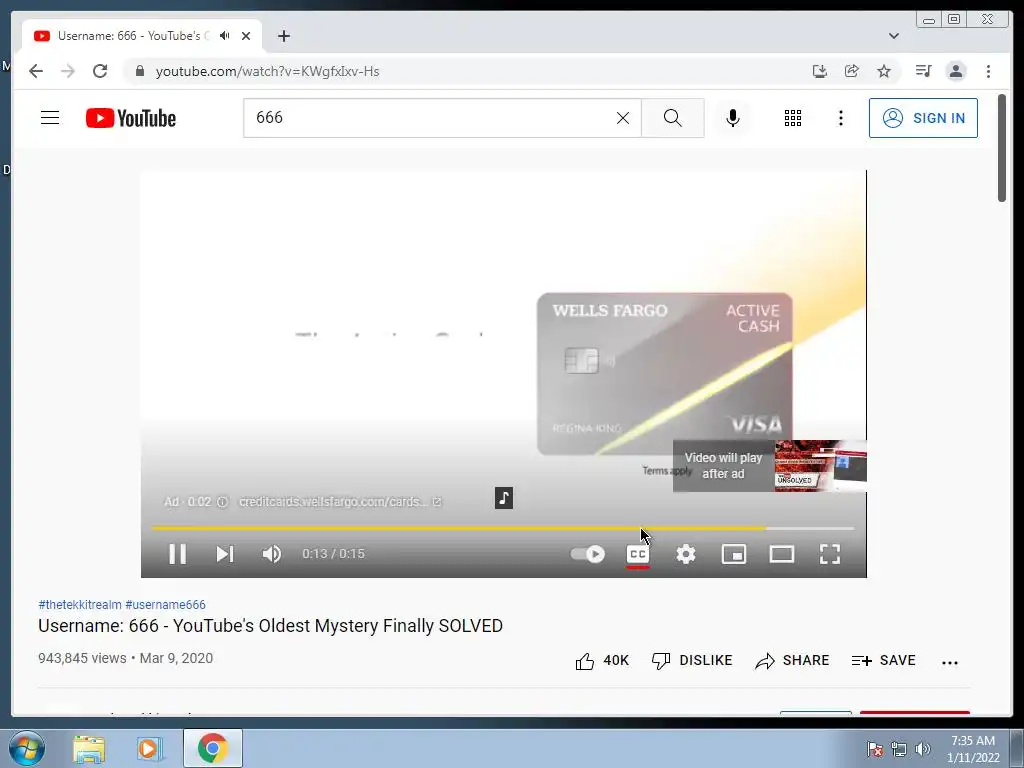1024x768 pixels.
Task: Select the 'Username: 666 - YouTube's' tab
Action: pyautogui.click(x=142, y=36)
